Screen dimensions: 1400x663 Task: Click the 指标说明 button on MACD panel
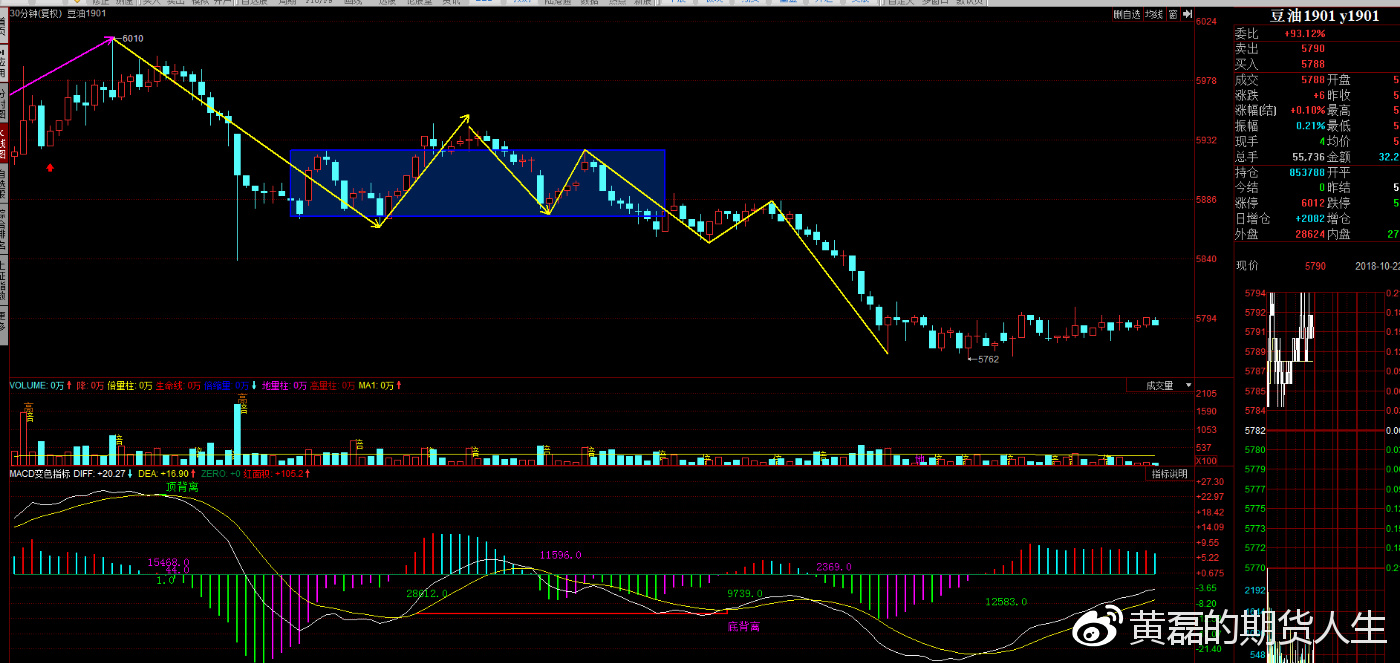(x=1169, y=473)
